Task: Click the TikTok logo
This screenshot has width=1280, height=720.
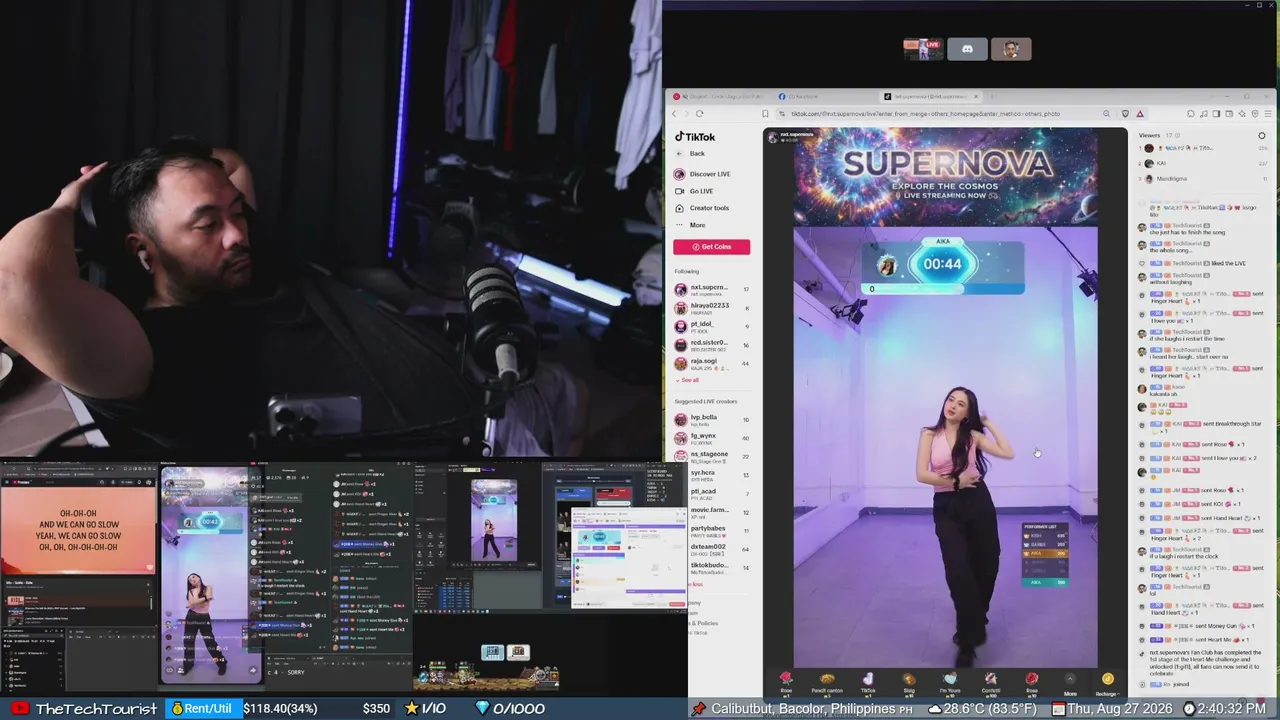Action: [x=694, y=137]
